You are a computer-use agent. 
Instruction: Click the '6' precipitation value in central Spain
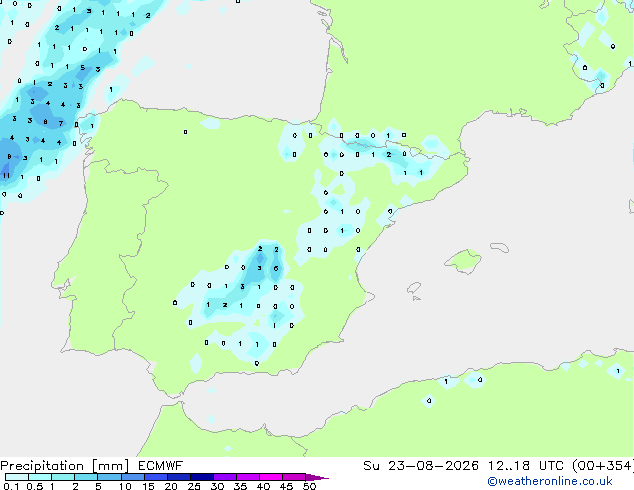276,268
